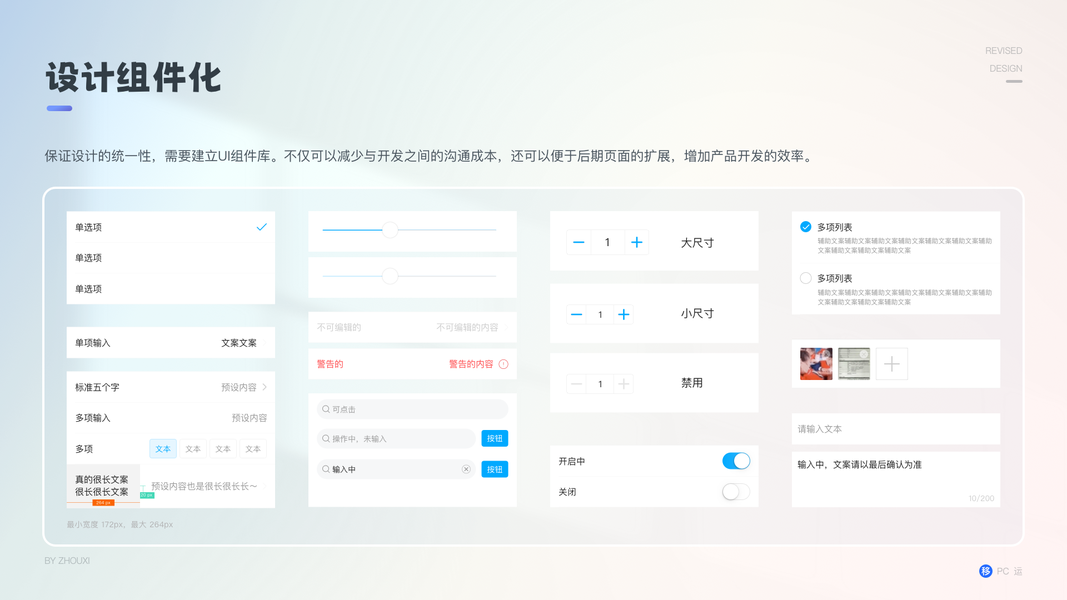1067x600 pixels.
Task: Select the first 单选项 row with checkmark
Action: pos(171,227)
